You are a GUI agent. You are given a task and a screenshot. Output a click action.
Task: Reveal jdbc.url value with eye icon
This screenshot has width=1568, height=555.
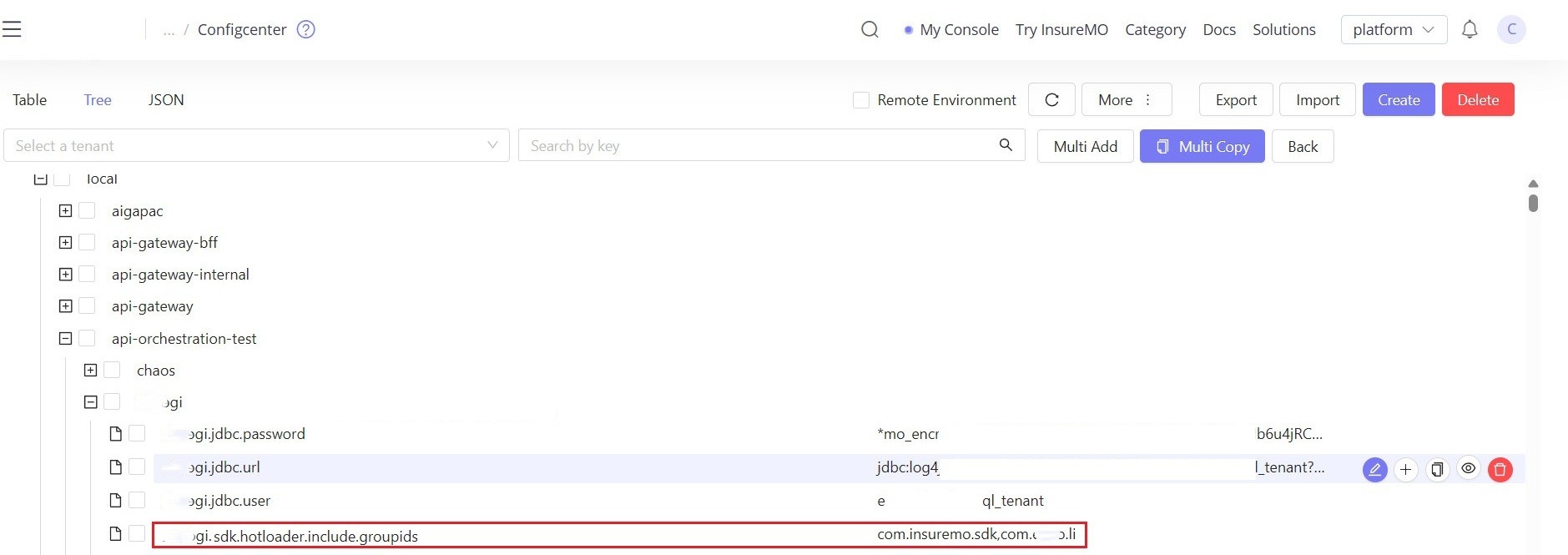1468,468
